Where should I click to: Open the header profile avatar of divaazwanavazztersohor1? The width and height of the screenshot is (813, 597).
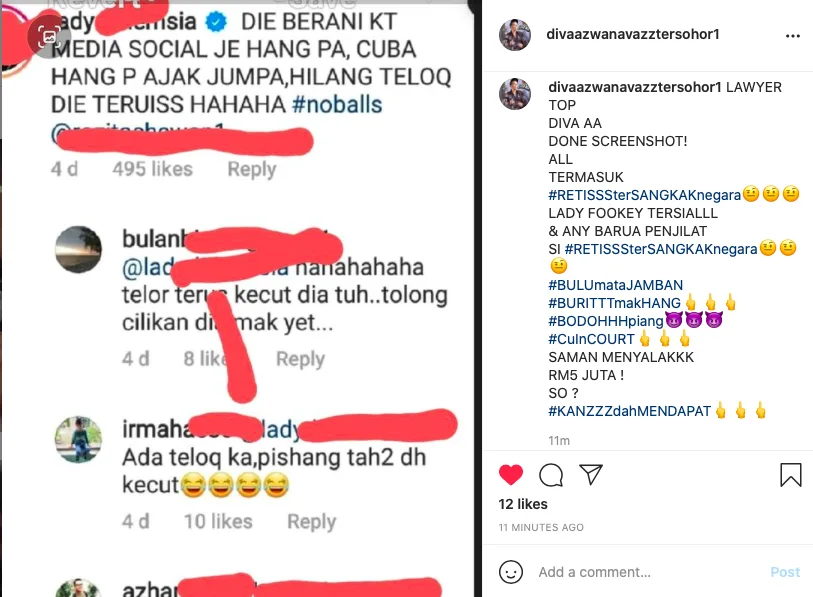point(515,35)
